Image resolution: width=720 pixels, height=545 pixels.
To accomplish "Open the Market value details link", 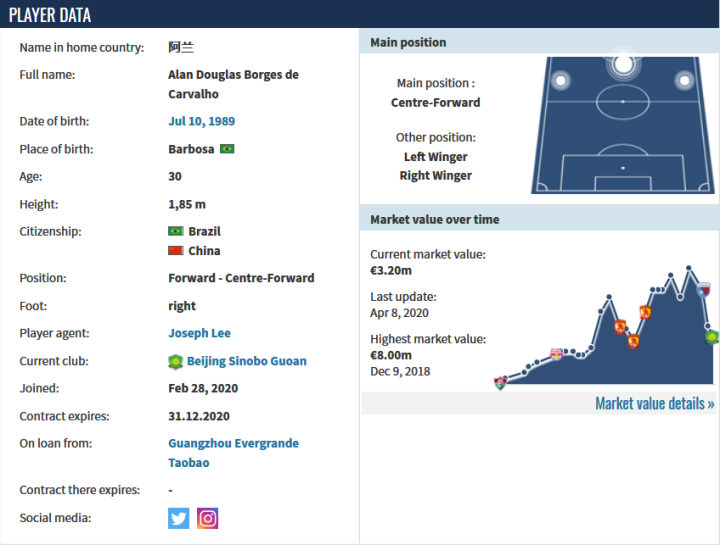I will 654,404.
